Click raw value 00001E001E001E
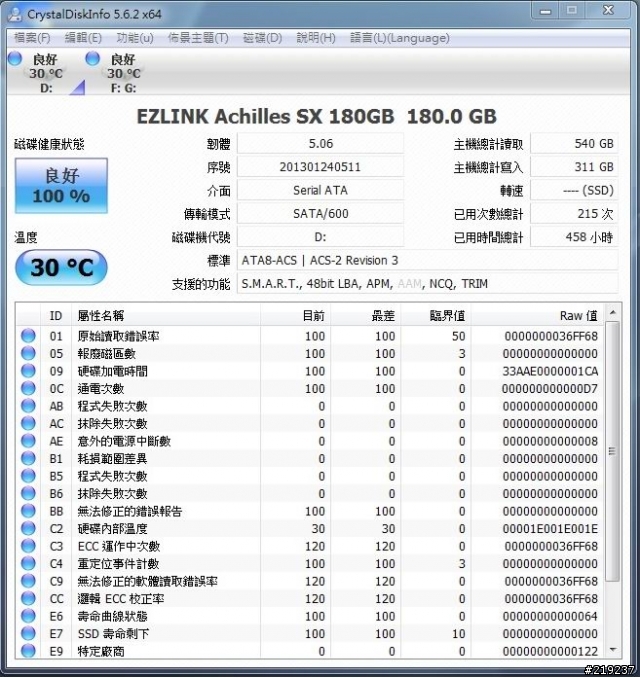Screen dimensions: 640x678 coord(550,528)
